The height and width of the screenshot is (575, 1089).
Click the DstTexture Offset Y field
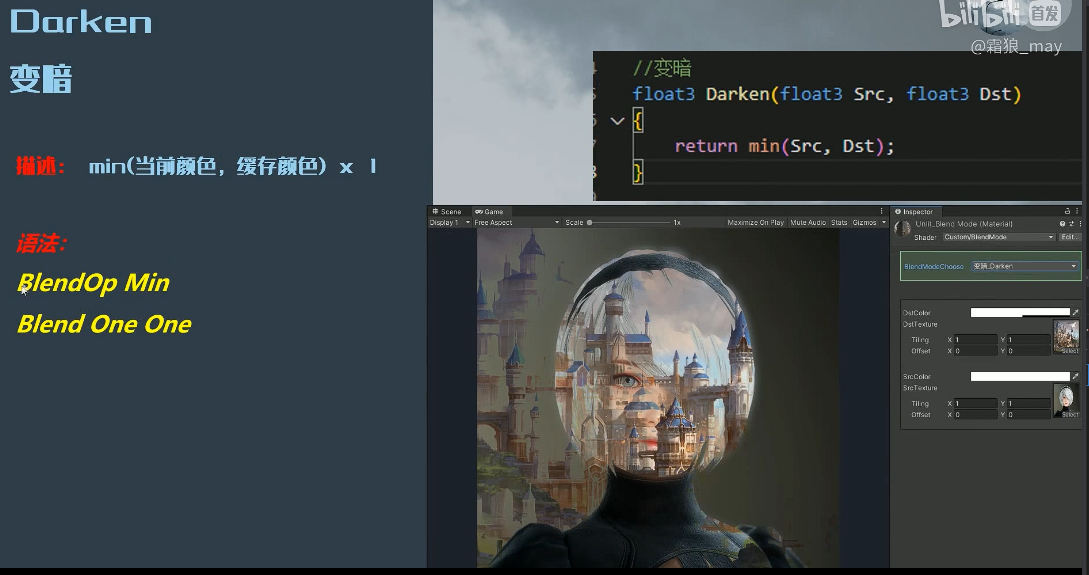[x=1029, y=351]
